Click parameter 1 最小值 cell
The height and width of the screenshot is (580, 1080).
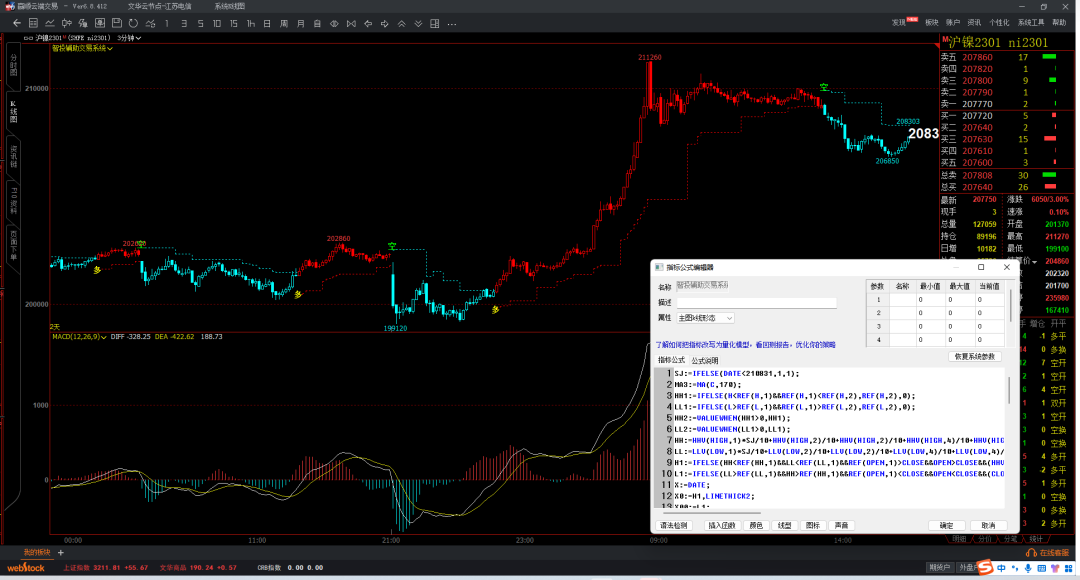pos(931,300)
